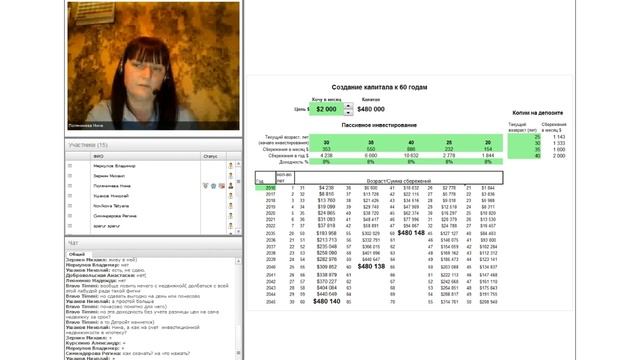The height and width of the screenshot is (360, 640).
Task: Click the user icon in Зеркин Михаил row
Action: (231, 176)
